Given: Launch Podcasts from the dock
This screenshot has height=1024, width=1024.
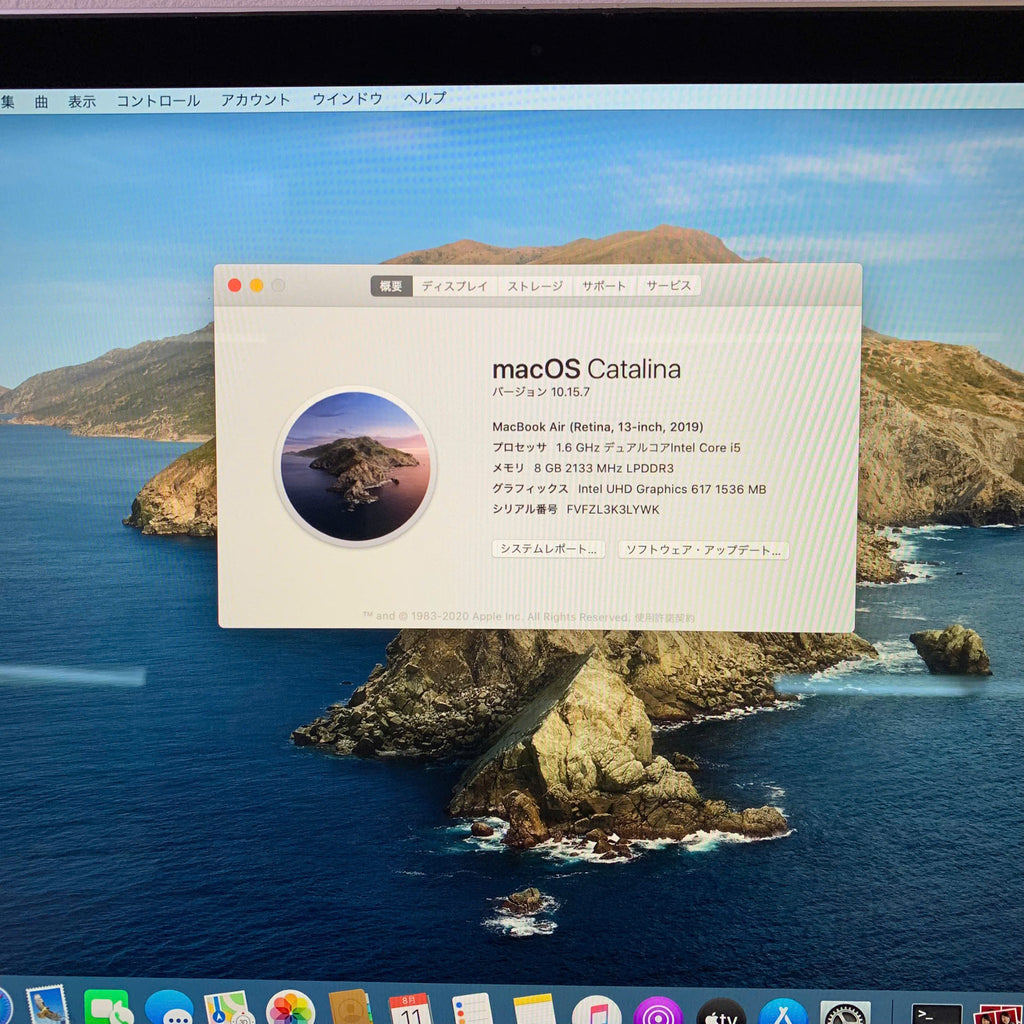Looking at the screenshot, I should pos(658,1010).
